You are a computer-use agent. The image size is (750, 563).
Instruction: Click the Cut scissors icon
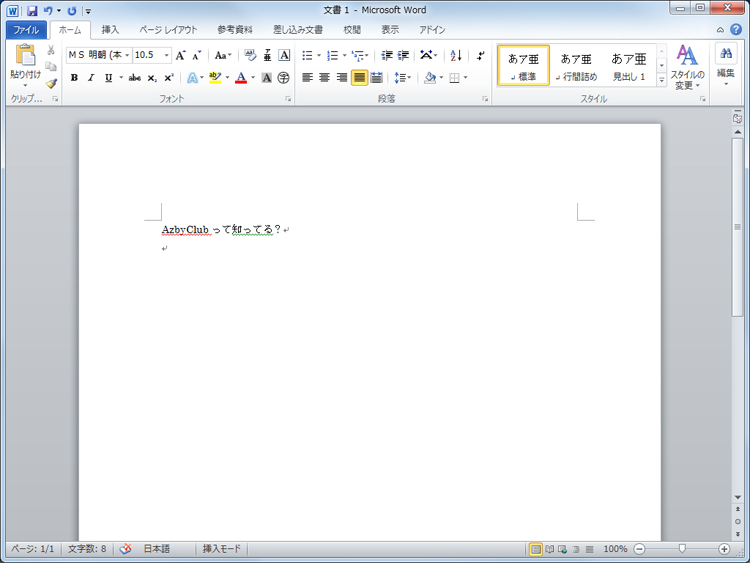(51, 50)
